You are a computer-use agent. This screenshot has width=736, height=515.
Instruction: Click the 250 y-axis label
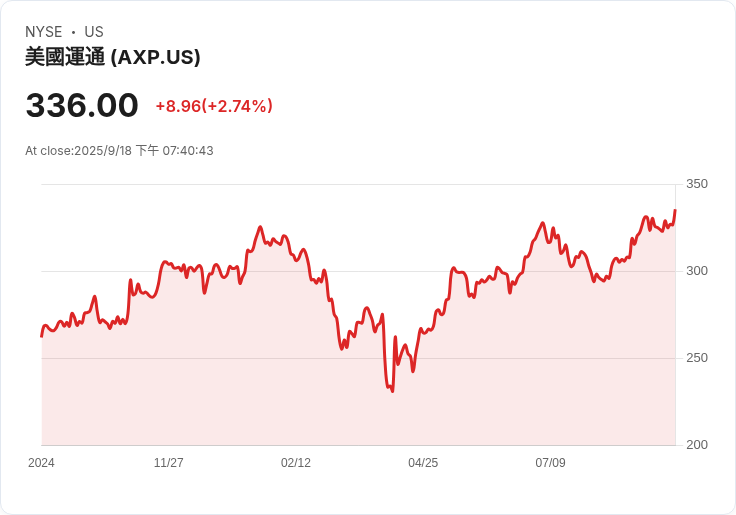pos(697,358)
